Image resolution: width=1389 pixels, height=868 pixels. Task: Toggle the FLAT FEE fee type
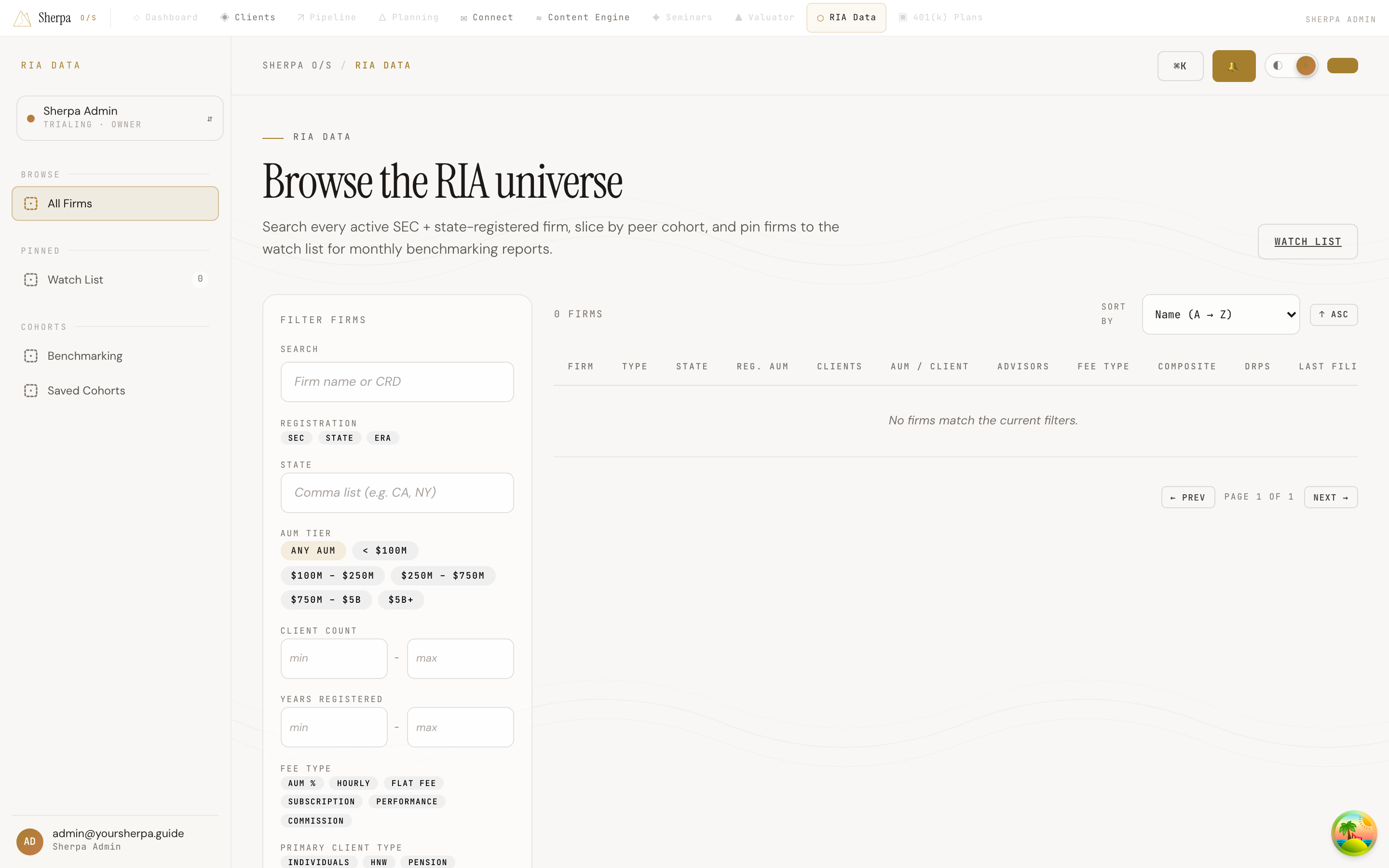tap(413, 783)
